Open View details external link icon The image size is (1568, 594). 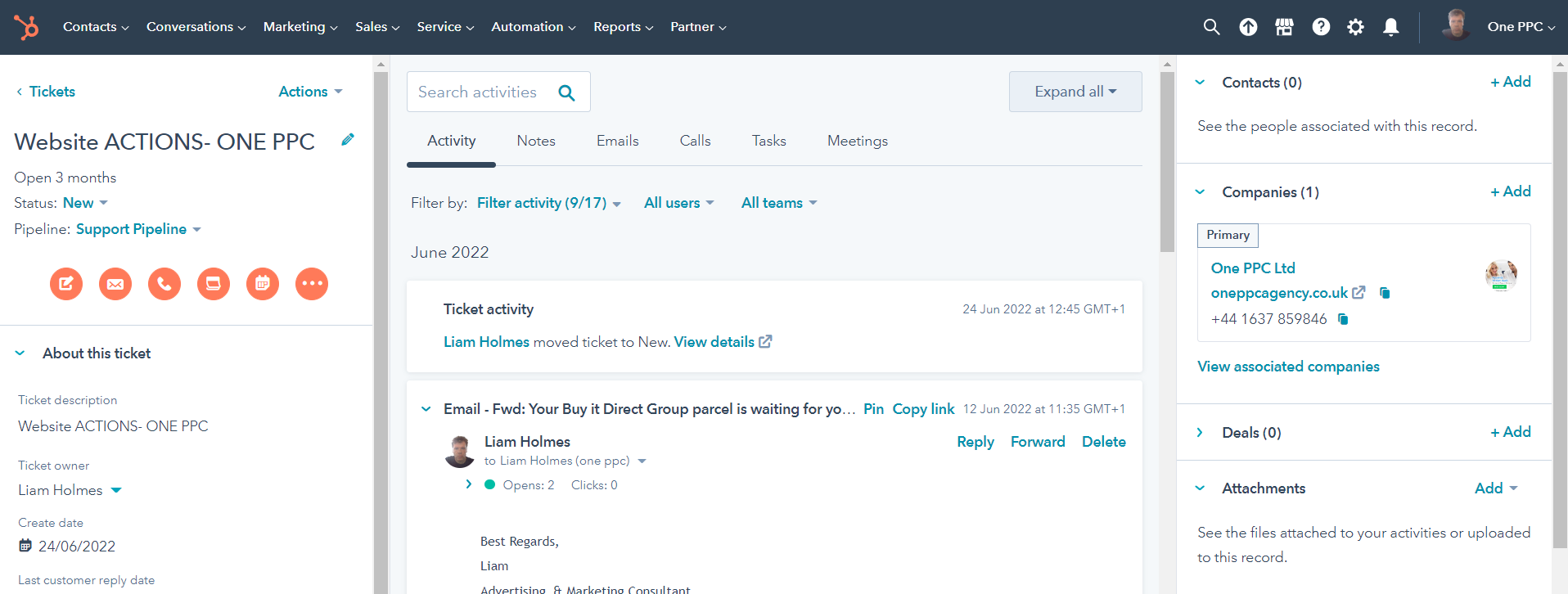pos(765,342)
